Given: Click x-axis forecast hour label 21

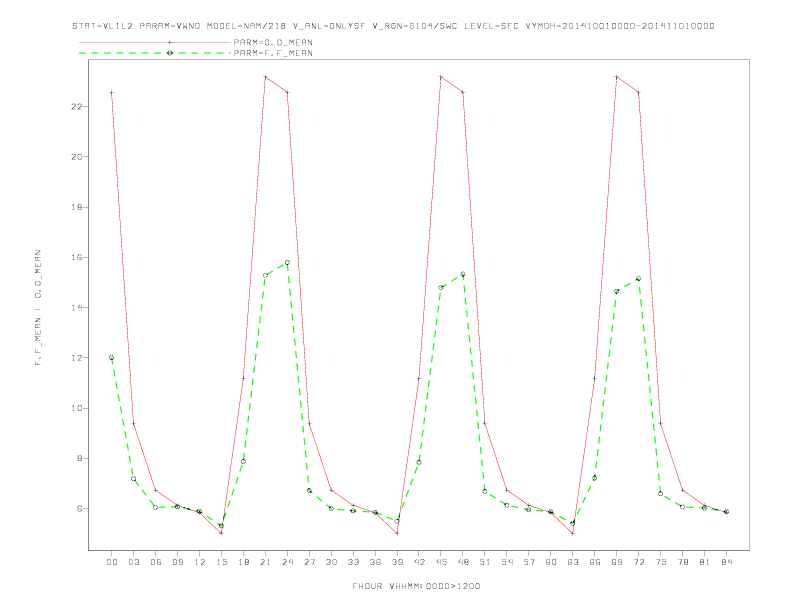Looking at the screenshot, I should 265,562.
